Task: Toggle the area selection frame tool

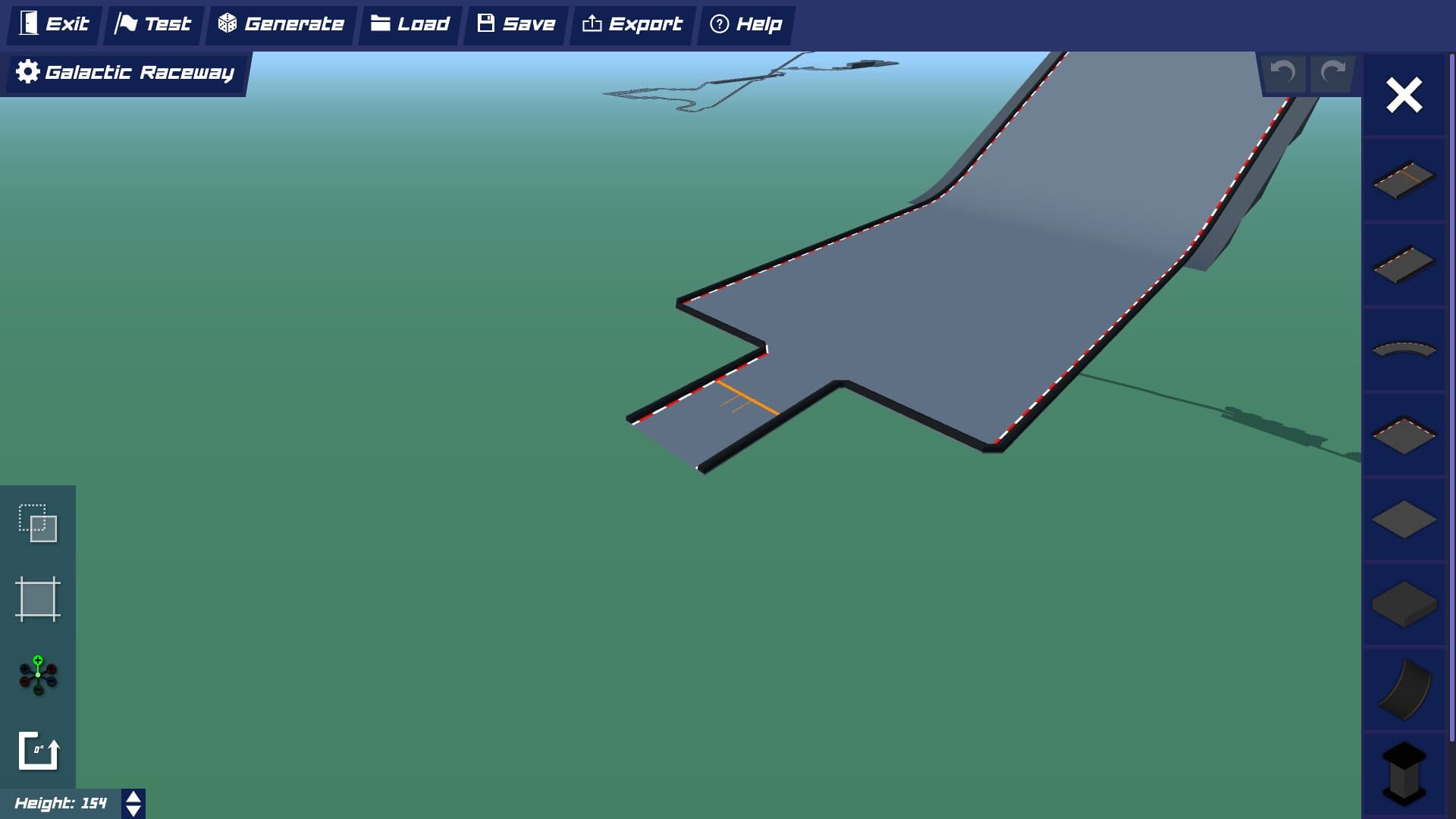Action: tap(38, 599)
